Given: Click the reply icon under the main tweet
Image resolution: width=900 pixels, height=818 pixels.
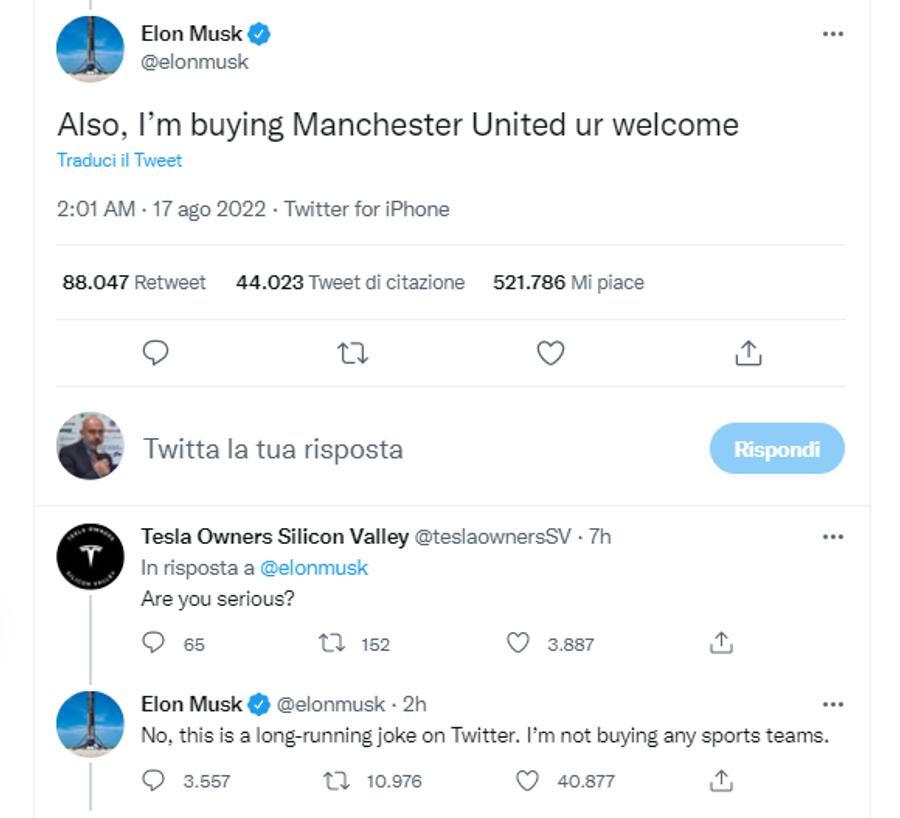Looking at the screenshot, I should pos(155,352).
